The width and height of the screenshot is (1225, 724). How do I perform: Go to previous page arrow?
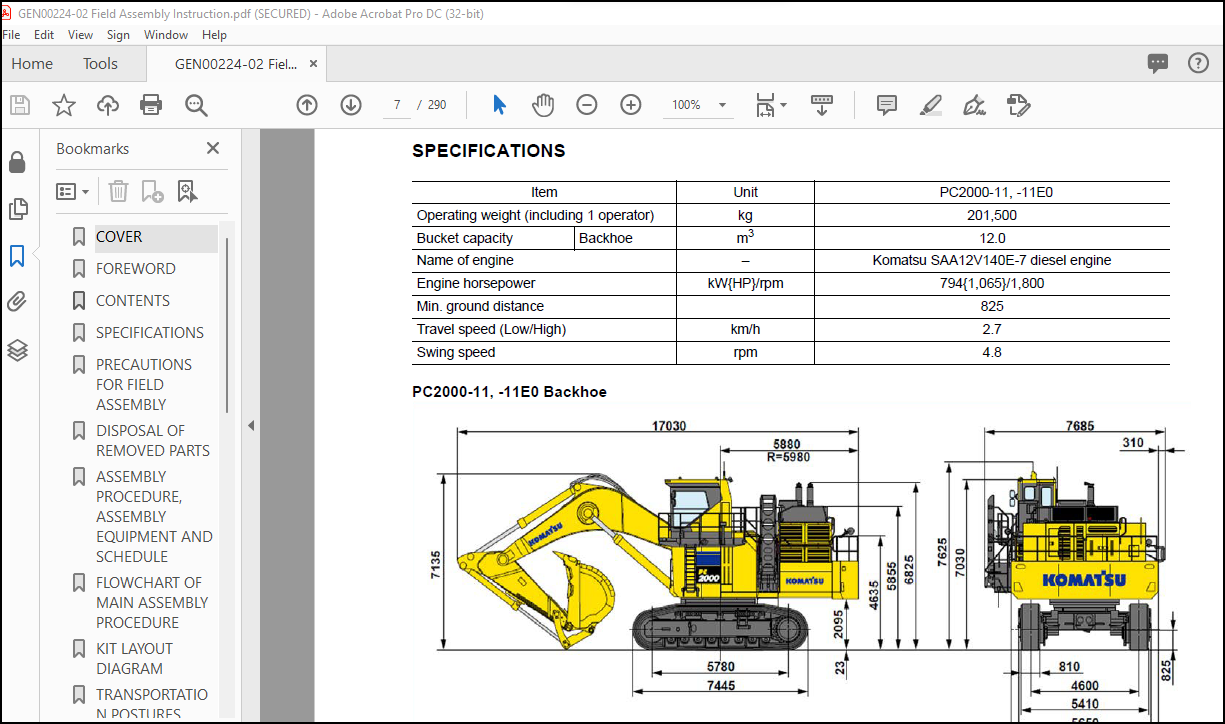pyautogui.click(x=307, y=105)
